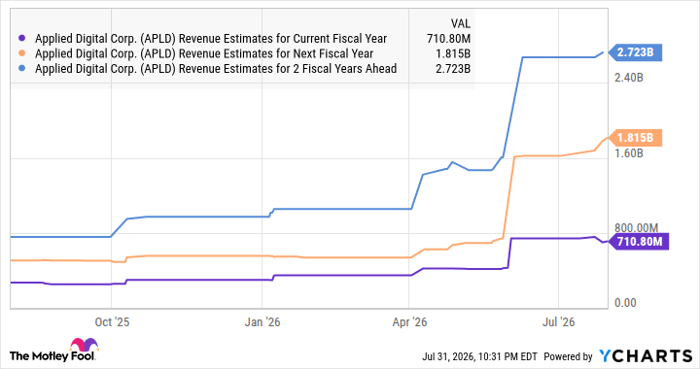Select the Revenue Estimates for Next Fiscal Year label

pyautogui.click(x=204, y=54)
